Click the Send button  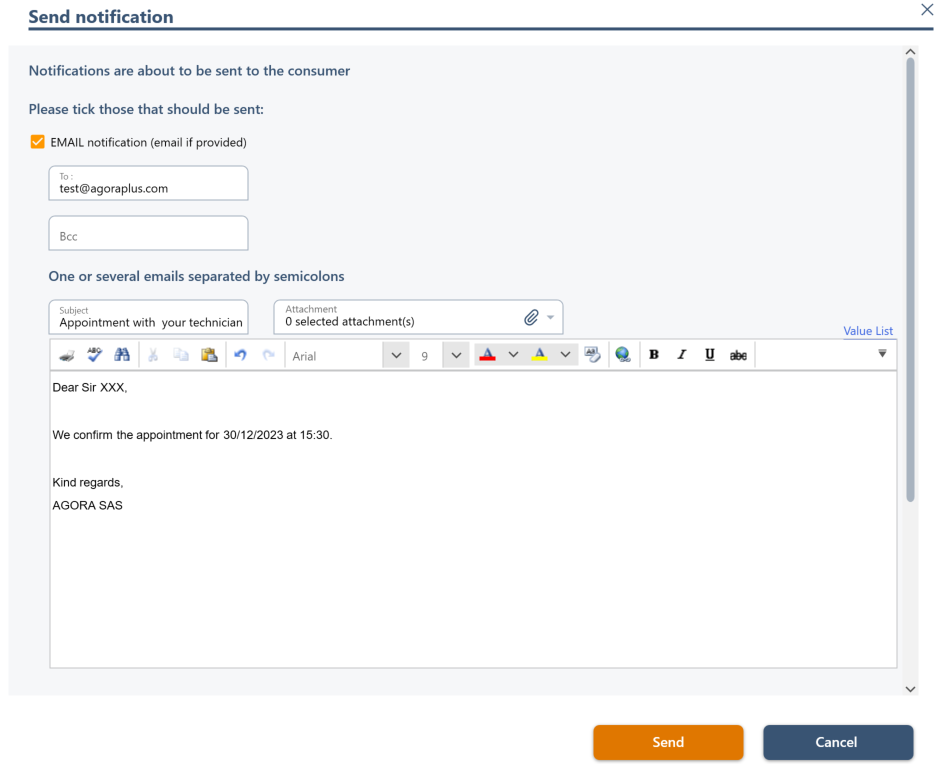click(668, 742)
